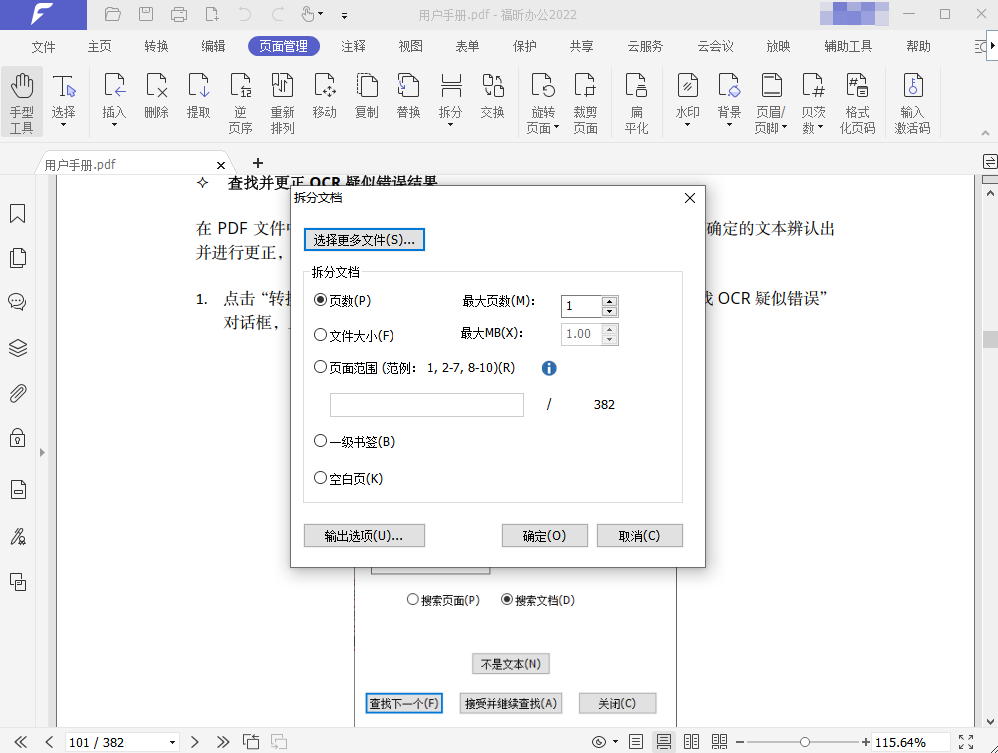The height and width of the screenshot is (753, 998).
Task: Select the Blank Page (空白页) radio option
Action: click(321, 479)
